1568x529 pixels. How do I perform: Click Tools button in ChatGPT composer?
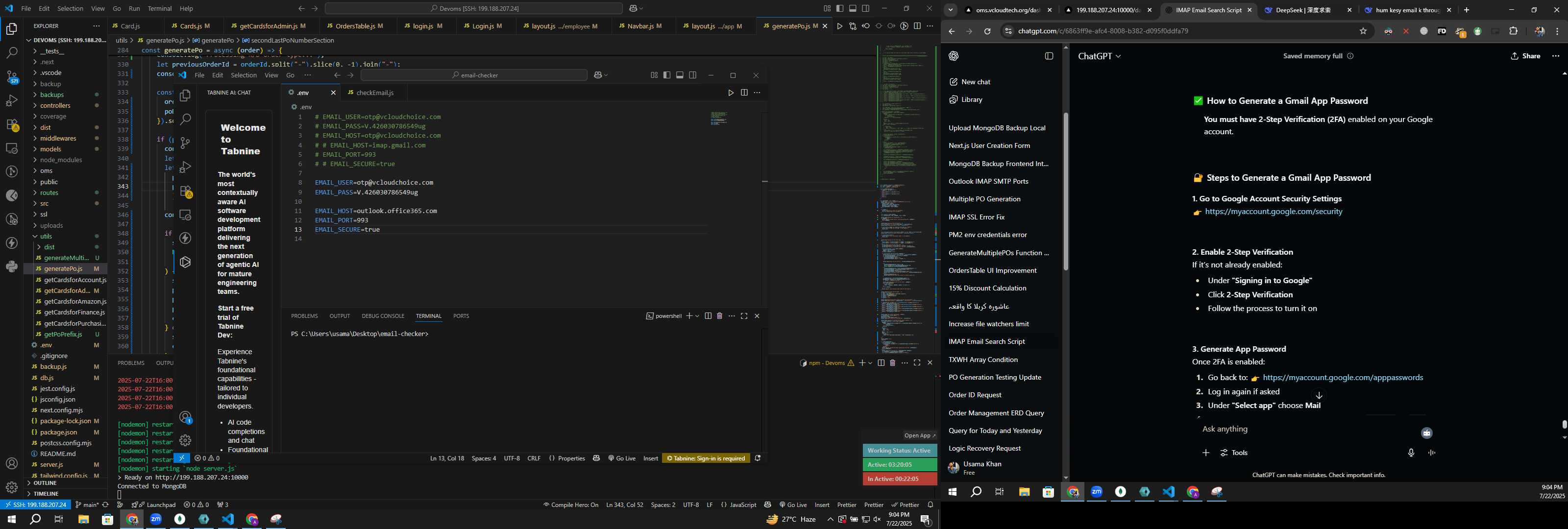click(1234, 453)
